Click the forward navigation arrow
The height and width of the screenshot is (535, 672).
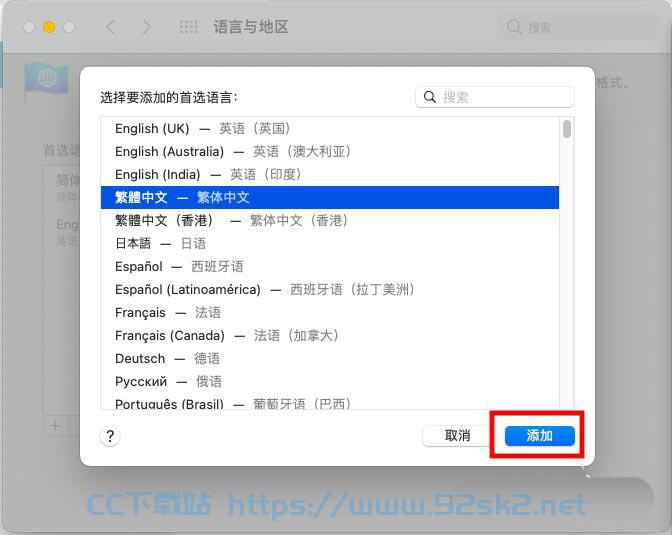pos(147,27)
